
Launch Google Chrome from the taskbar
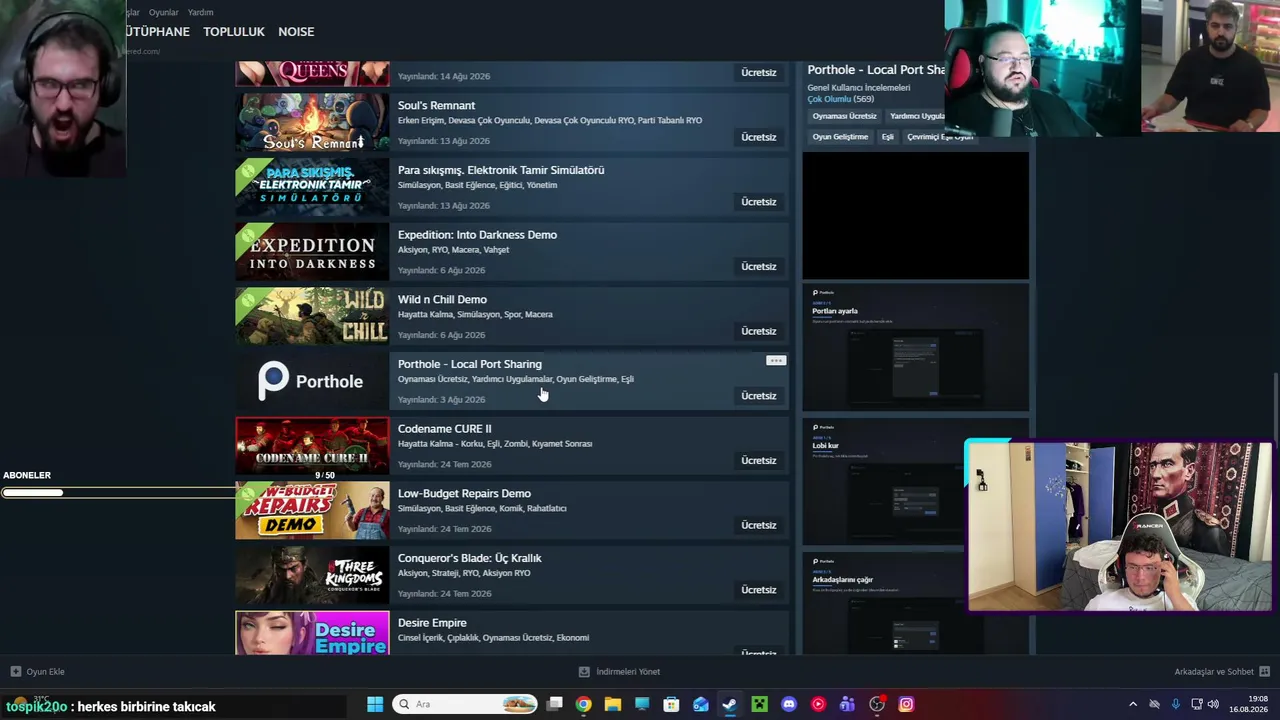point(583,704)
